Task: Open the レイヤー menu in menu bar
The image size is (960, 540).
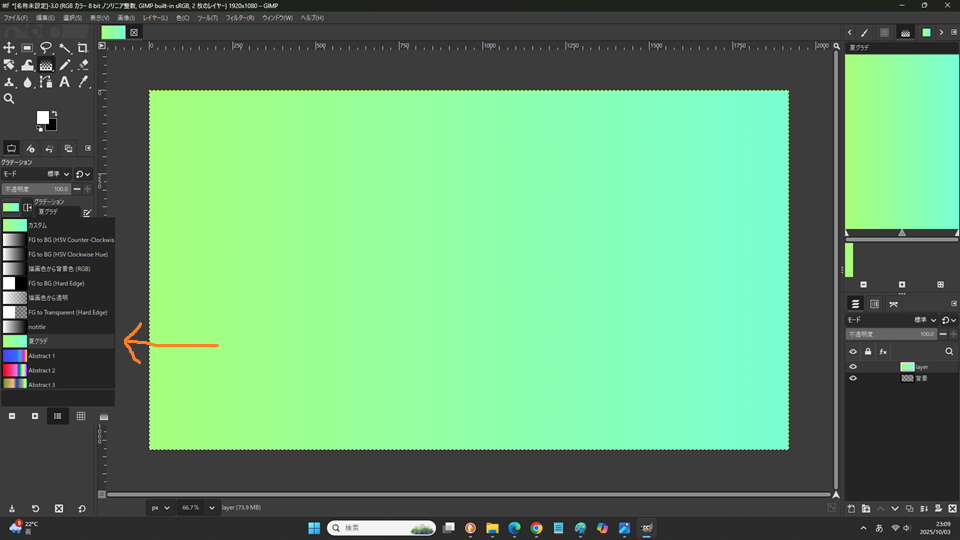Action: 155,18
